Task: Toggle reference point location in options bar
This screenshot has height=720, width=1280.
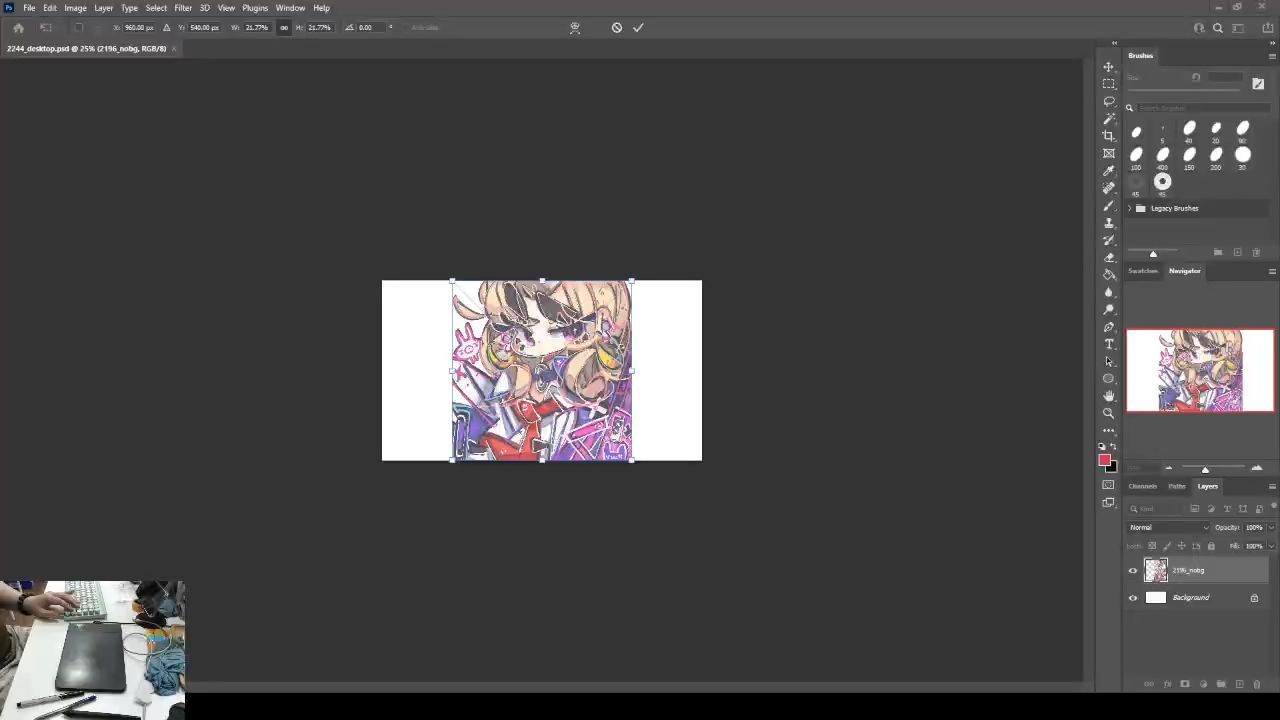Action: (x=79, y=28)
